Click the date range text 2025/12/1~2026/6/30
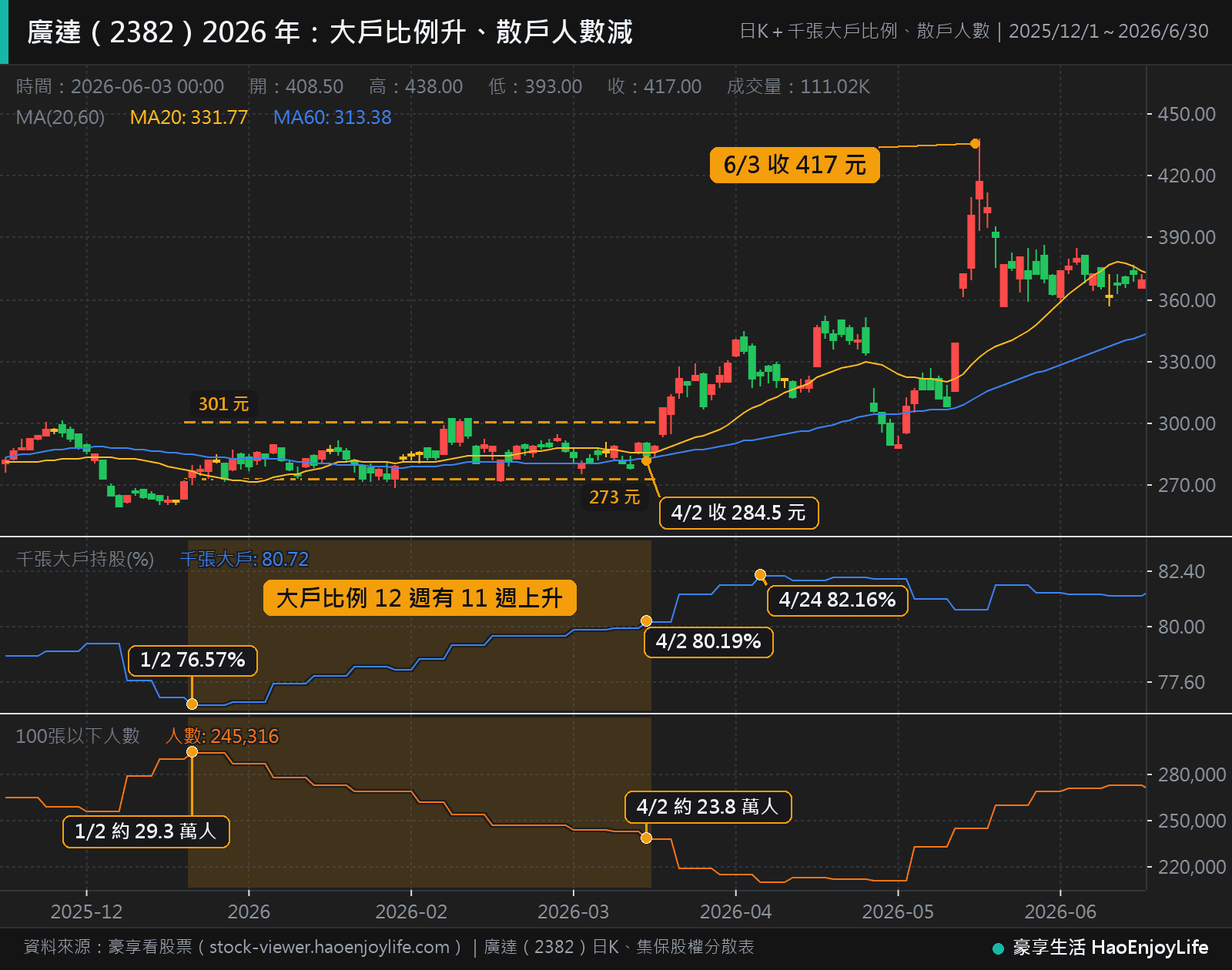The height and width of the screenshot is (970, 1232). click(1108, 32)
